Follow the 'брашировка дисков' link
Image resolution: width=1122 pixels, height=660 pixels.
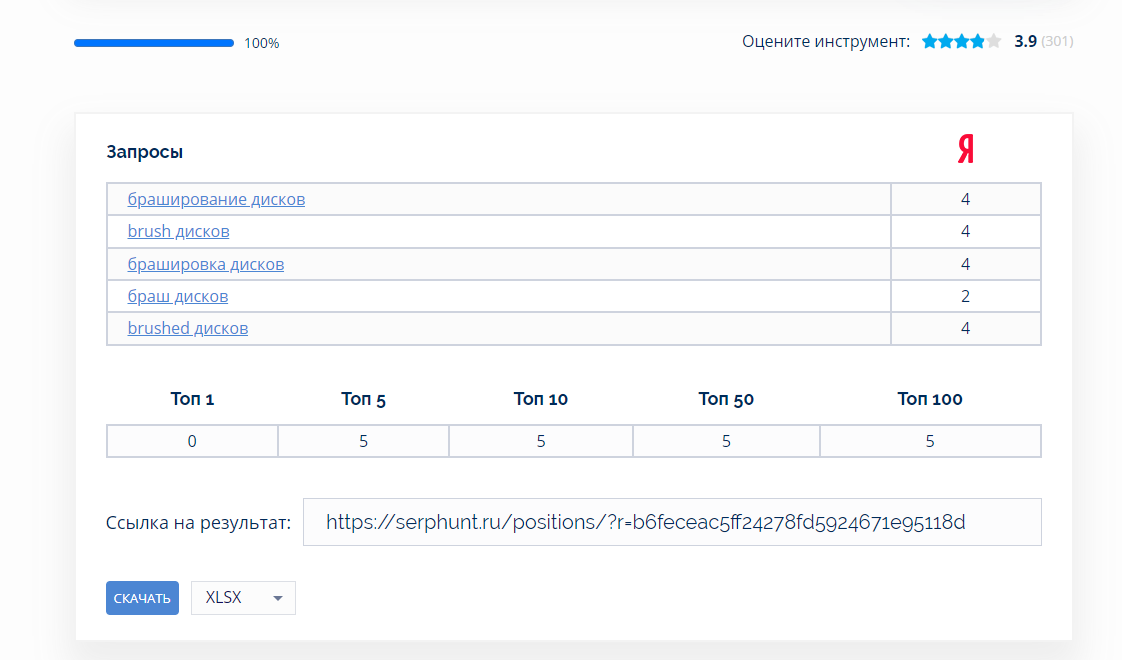point(205,264)
